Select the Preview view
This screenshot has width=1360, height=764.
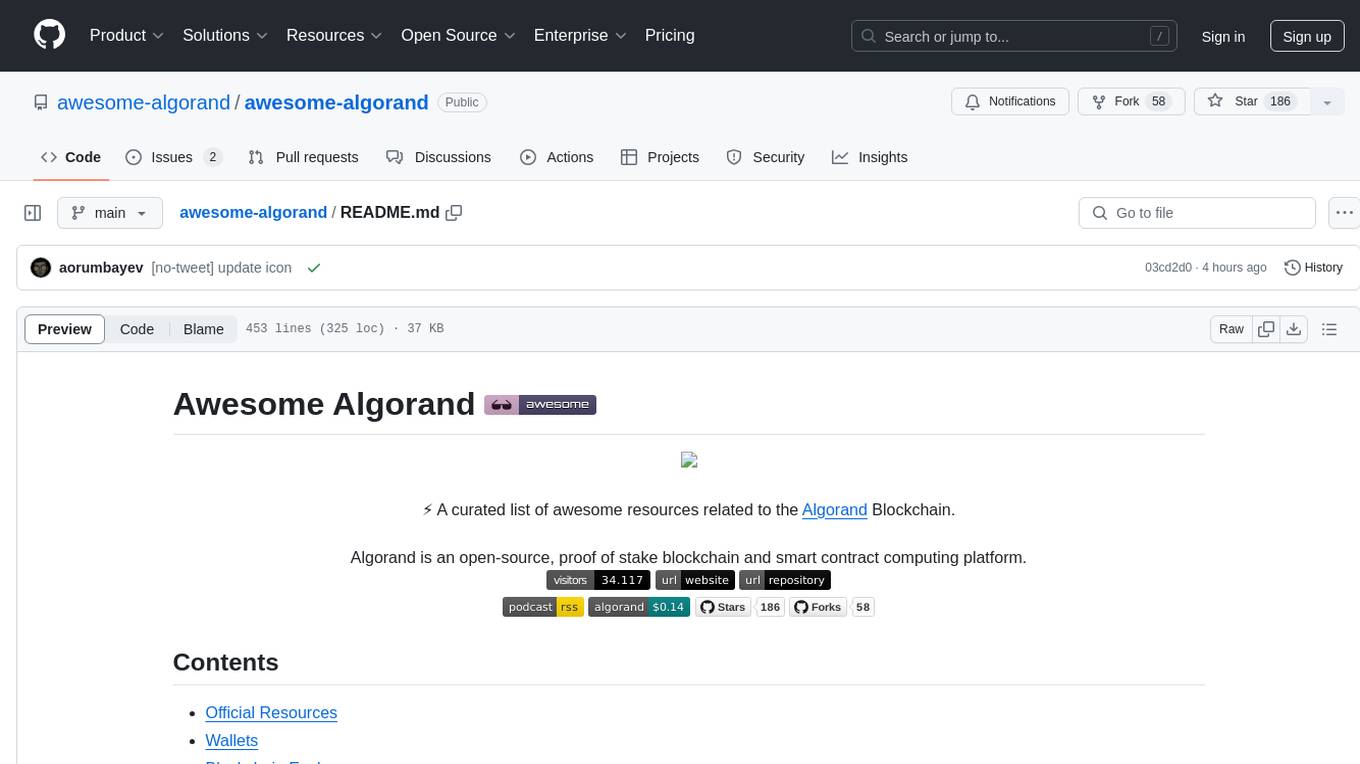[x=65, y=329]
